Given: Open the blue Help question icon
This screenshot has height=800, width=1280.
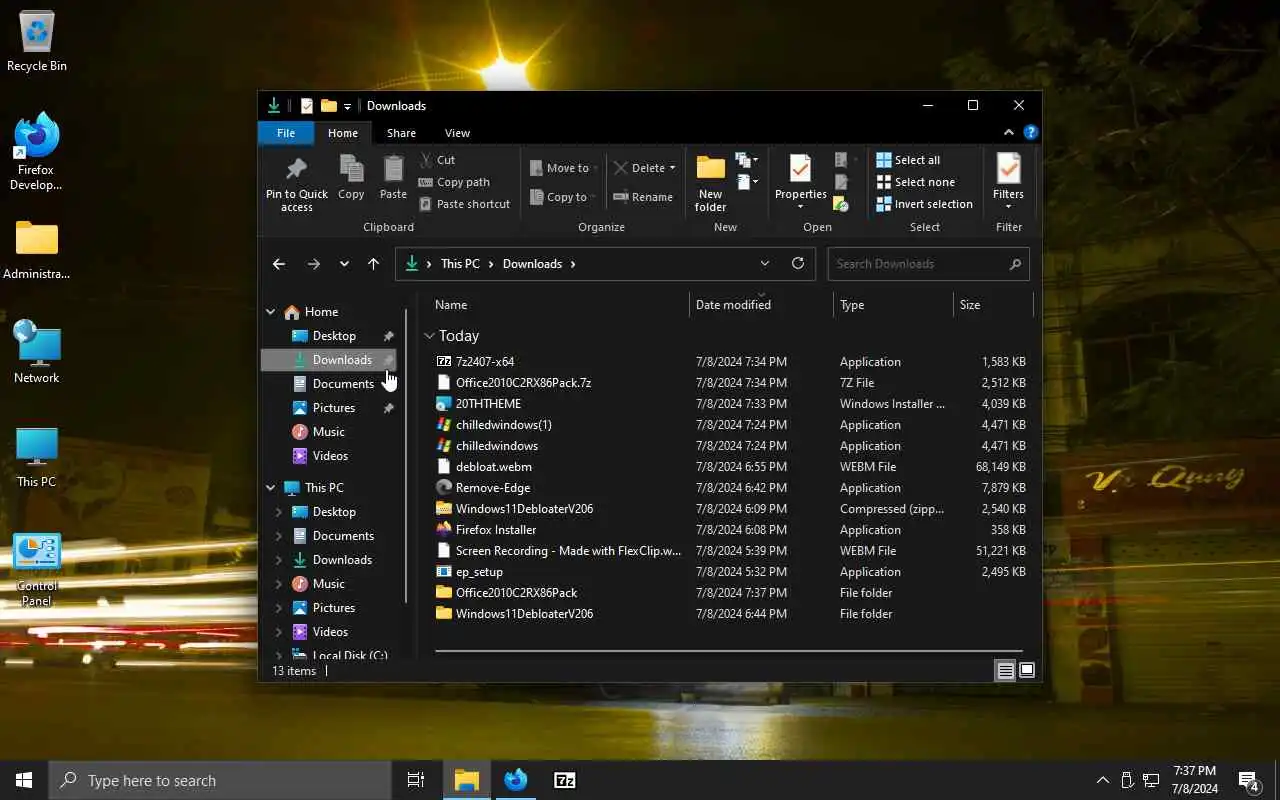Looking at the screenshot, I should [1031, 132].
